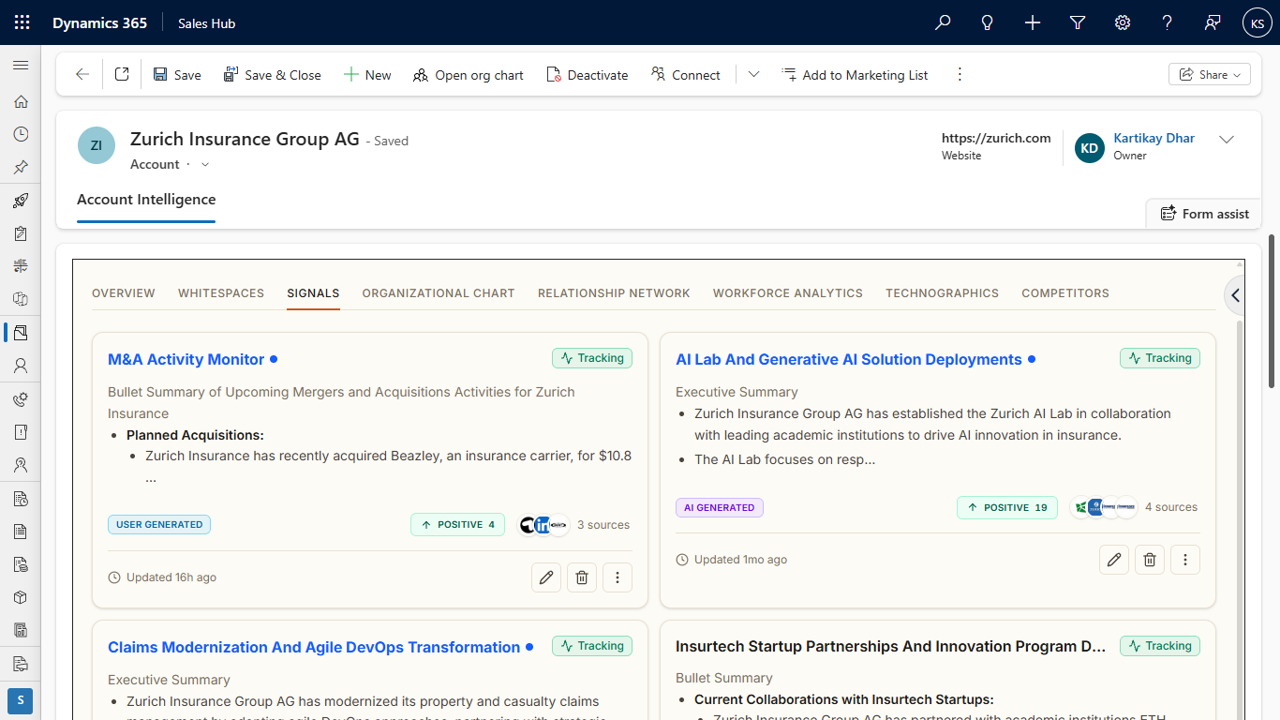The image size is (1280, 720).
Task: Click the Form assist button
Action: 1204,213
